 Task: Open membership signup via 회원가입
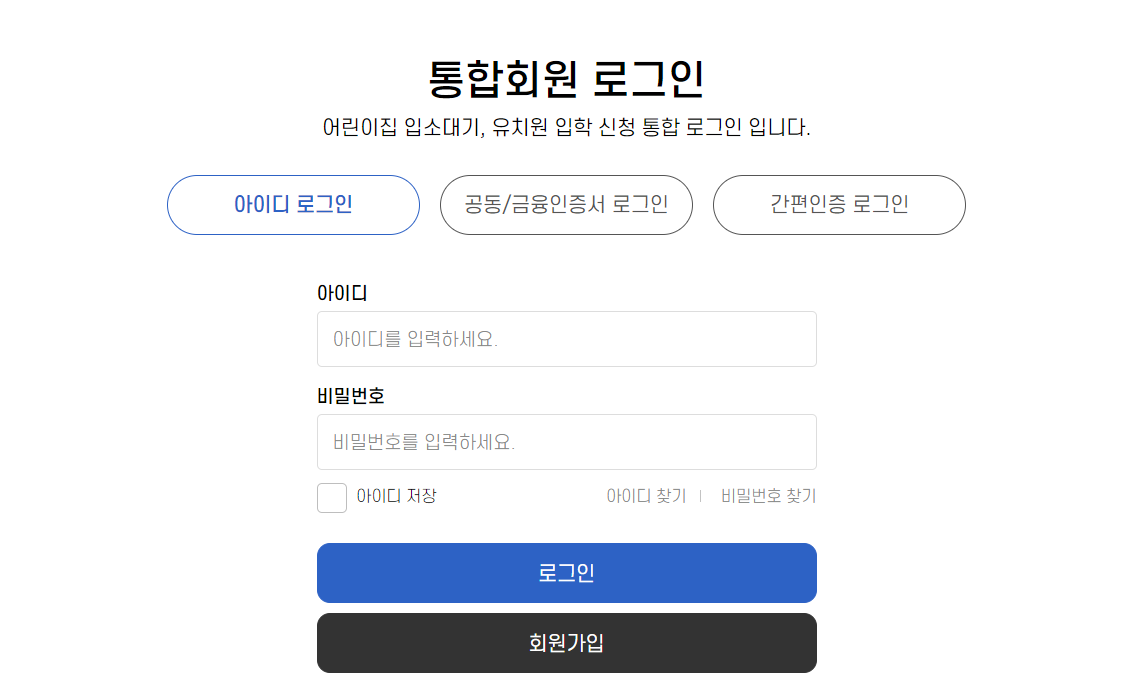566,643
